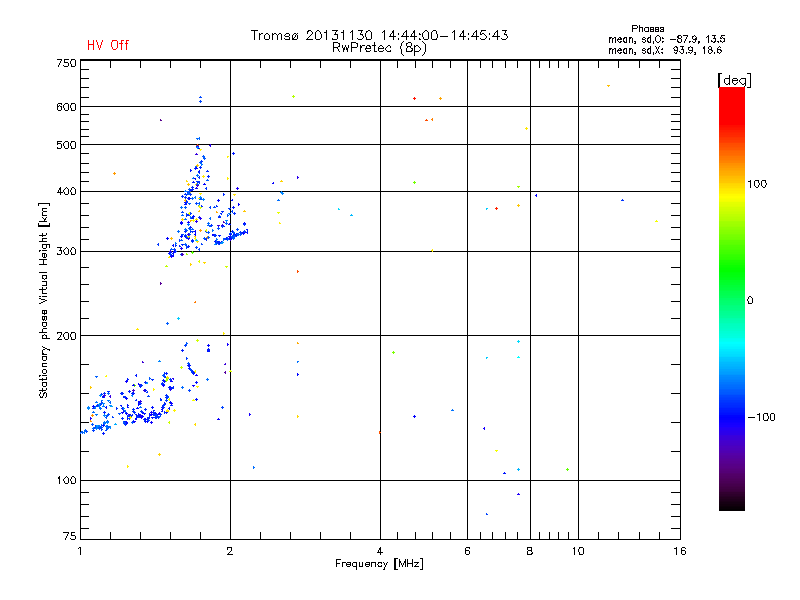Click the y-axis '100' tick label

click(x=66, y=480)
